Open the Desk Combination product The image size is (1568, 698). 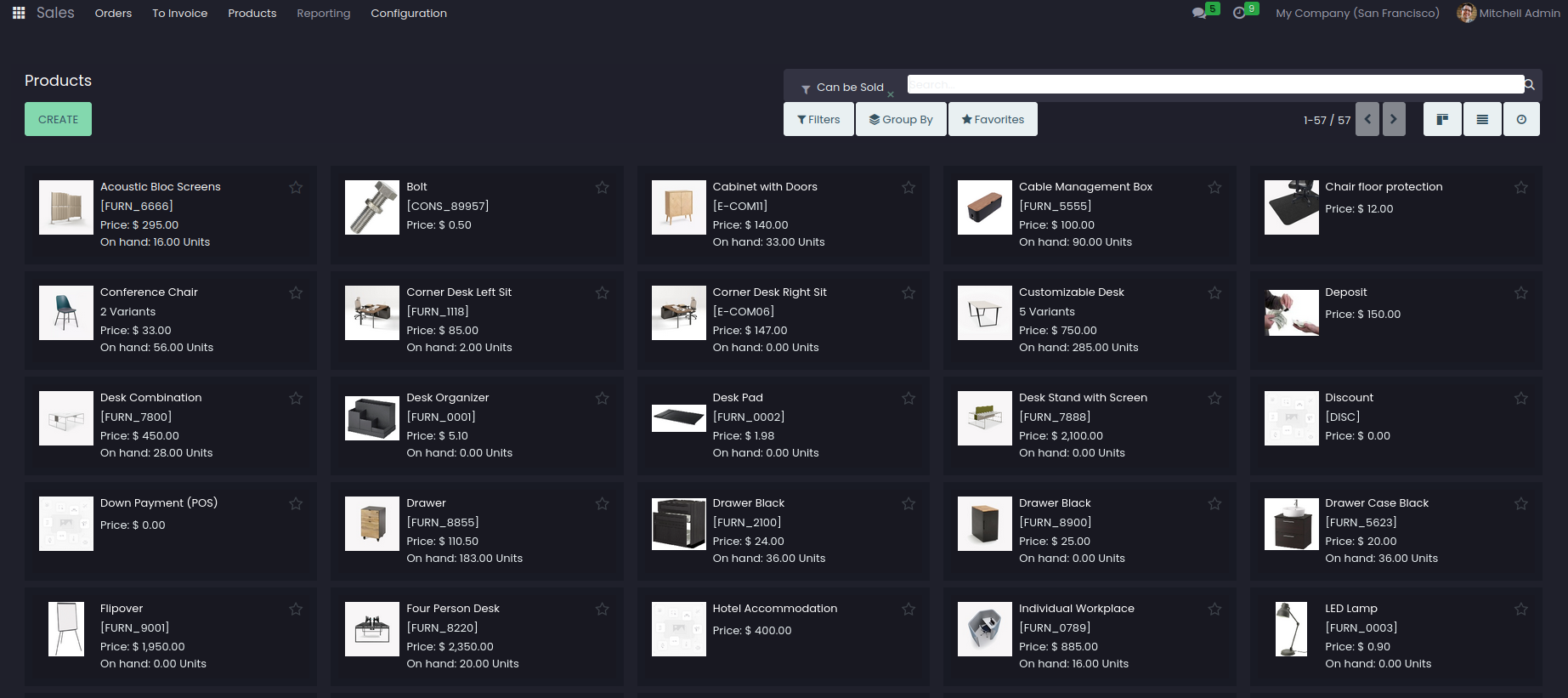pyautogui.click(x=171, y=425)
